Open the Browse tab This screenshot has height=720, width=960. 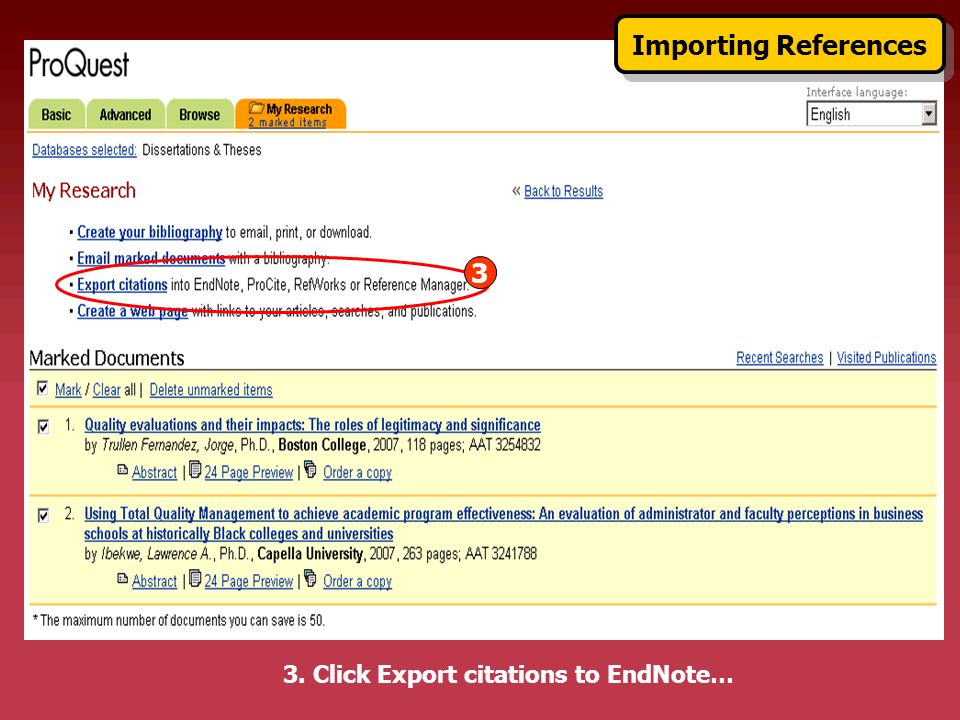click(200, 114)
